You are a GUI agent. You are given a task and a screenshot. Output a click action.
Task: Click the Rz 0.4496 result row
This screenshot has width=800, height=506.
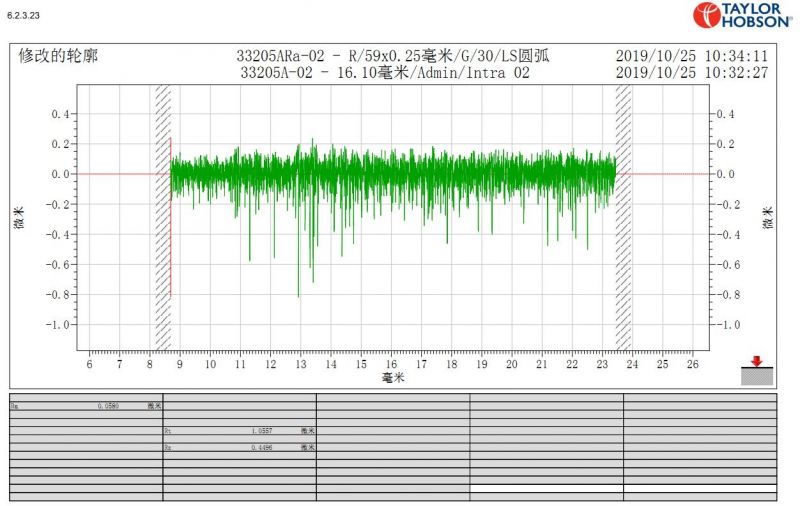point(240,448)
